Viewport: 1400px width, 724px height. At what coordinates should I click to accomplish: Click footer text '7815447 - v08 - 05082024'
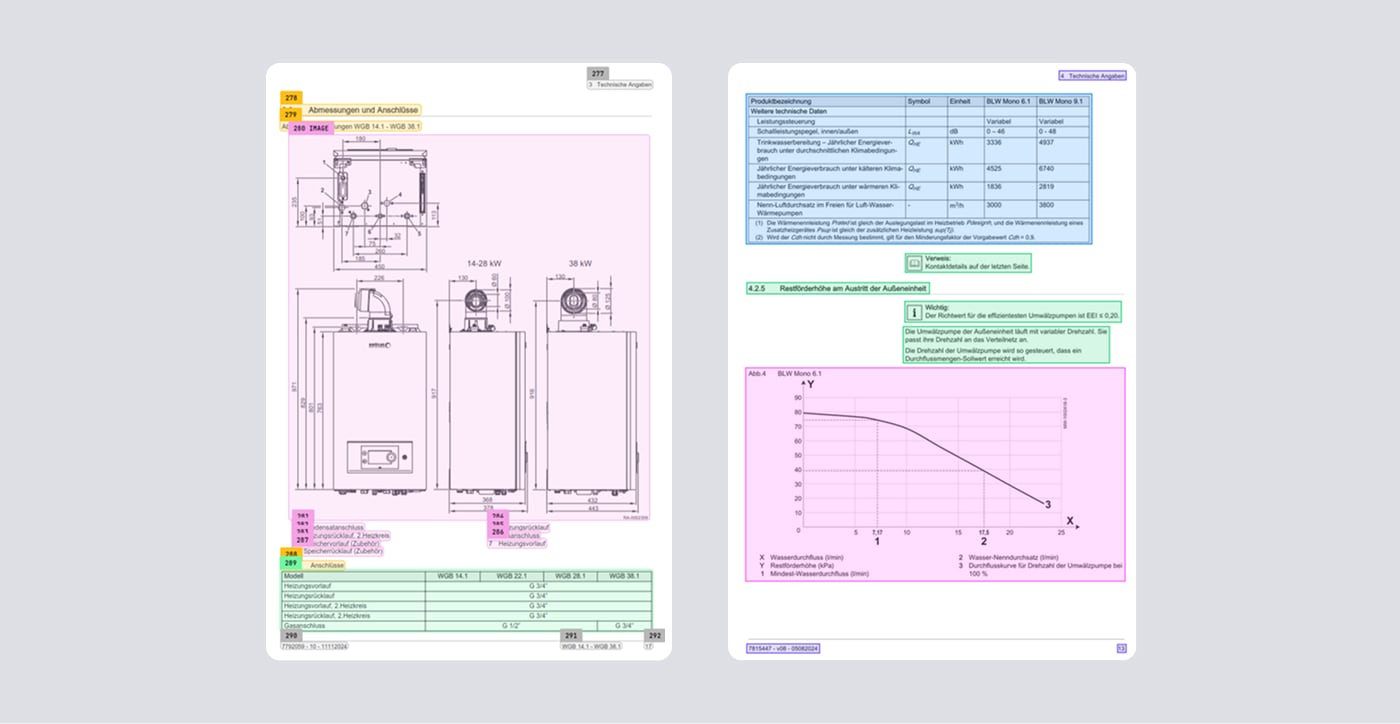[x=783, y=648]
